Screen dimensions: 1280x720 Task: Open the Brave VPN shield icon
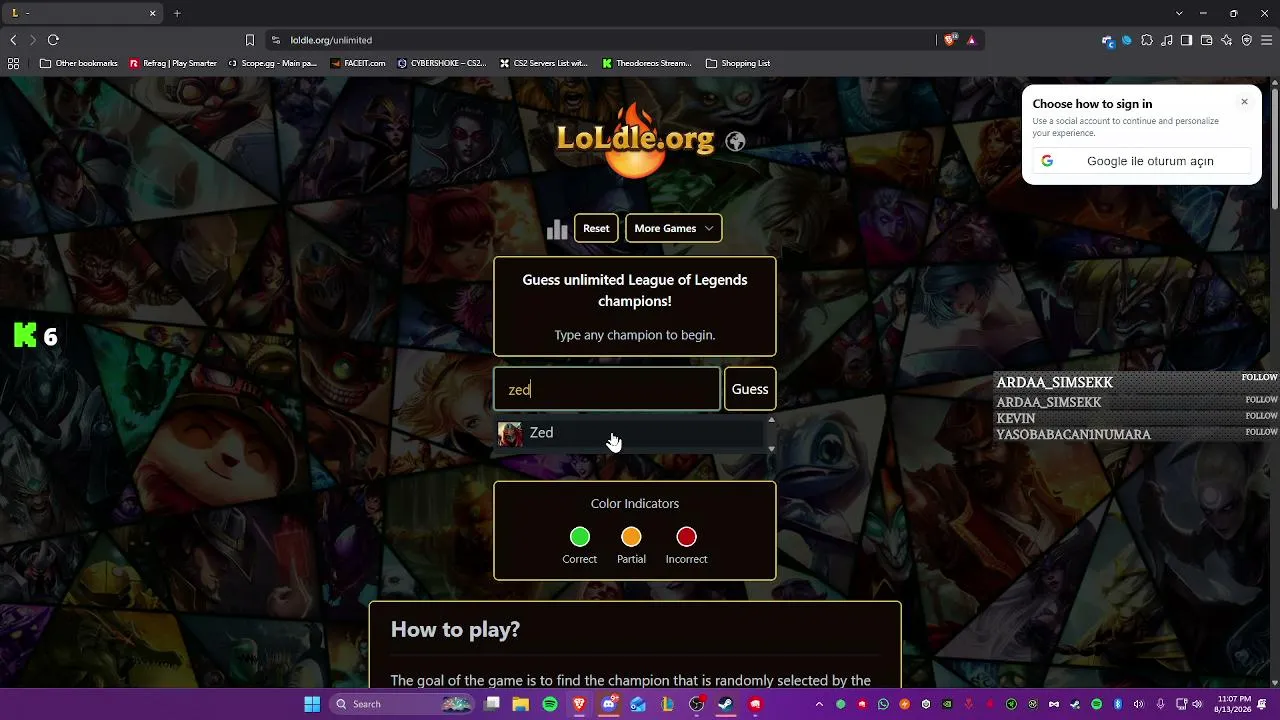[1246, 40]
